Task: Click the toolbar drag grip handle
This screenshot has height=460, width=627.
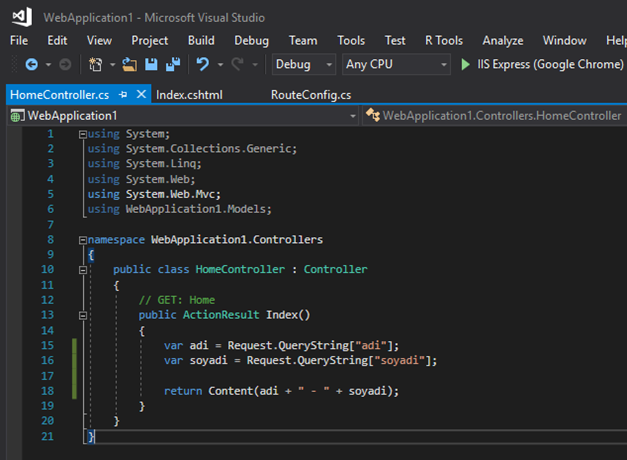Action: tap(15, 64)
